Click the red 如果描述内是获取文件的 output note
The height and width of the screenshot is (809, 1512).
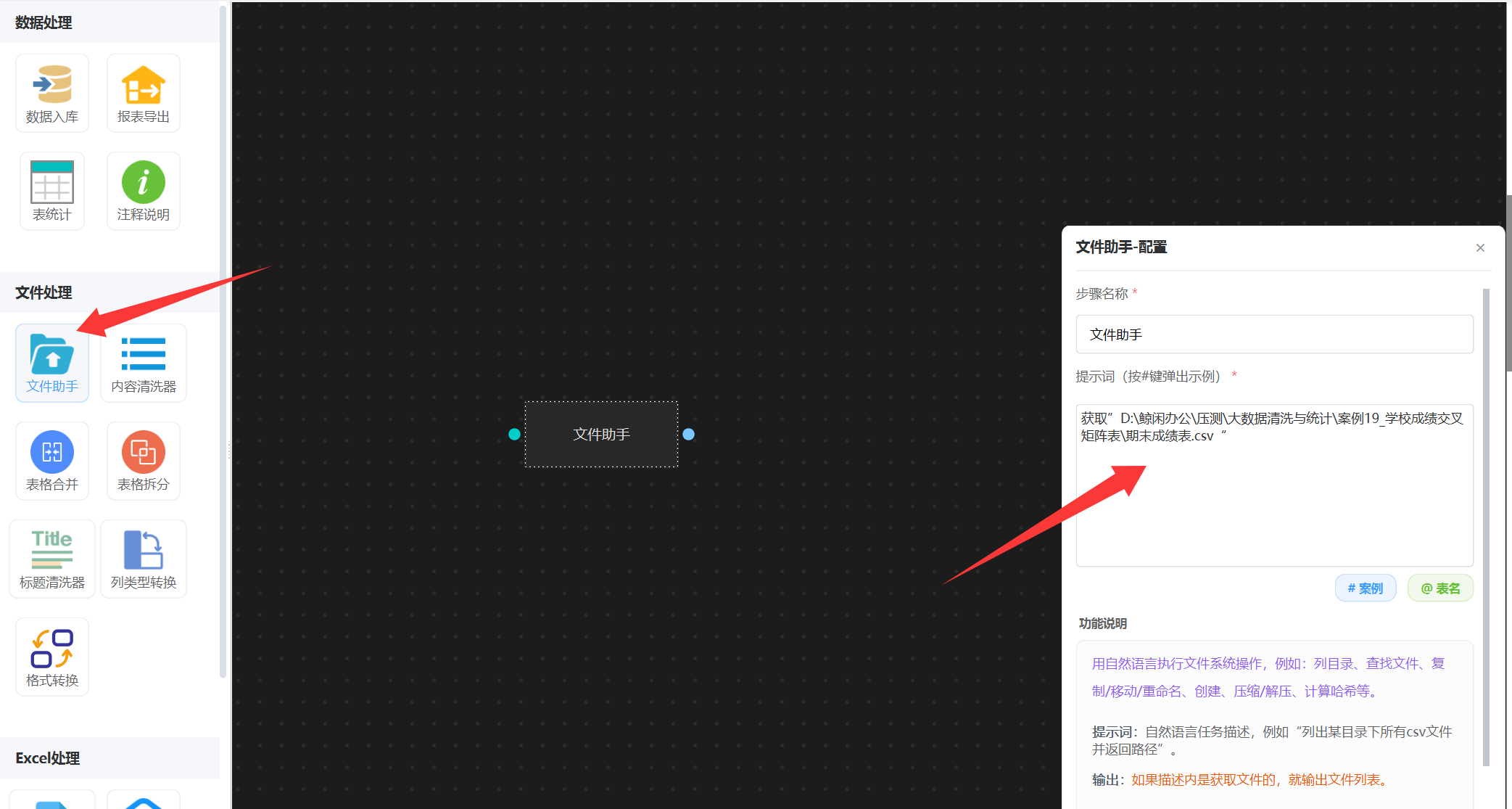point(1261,780)
